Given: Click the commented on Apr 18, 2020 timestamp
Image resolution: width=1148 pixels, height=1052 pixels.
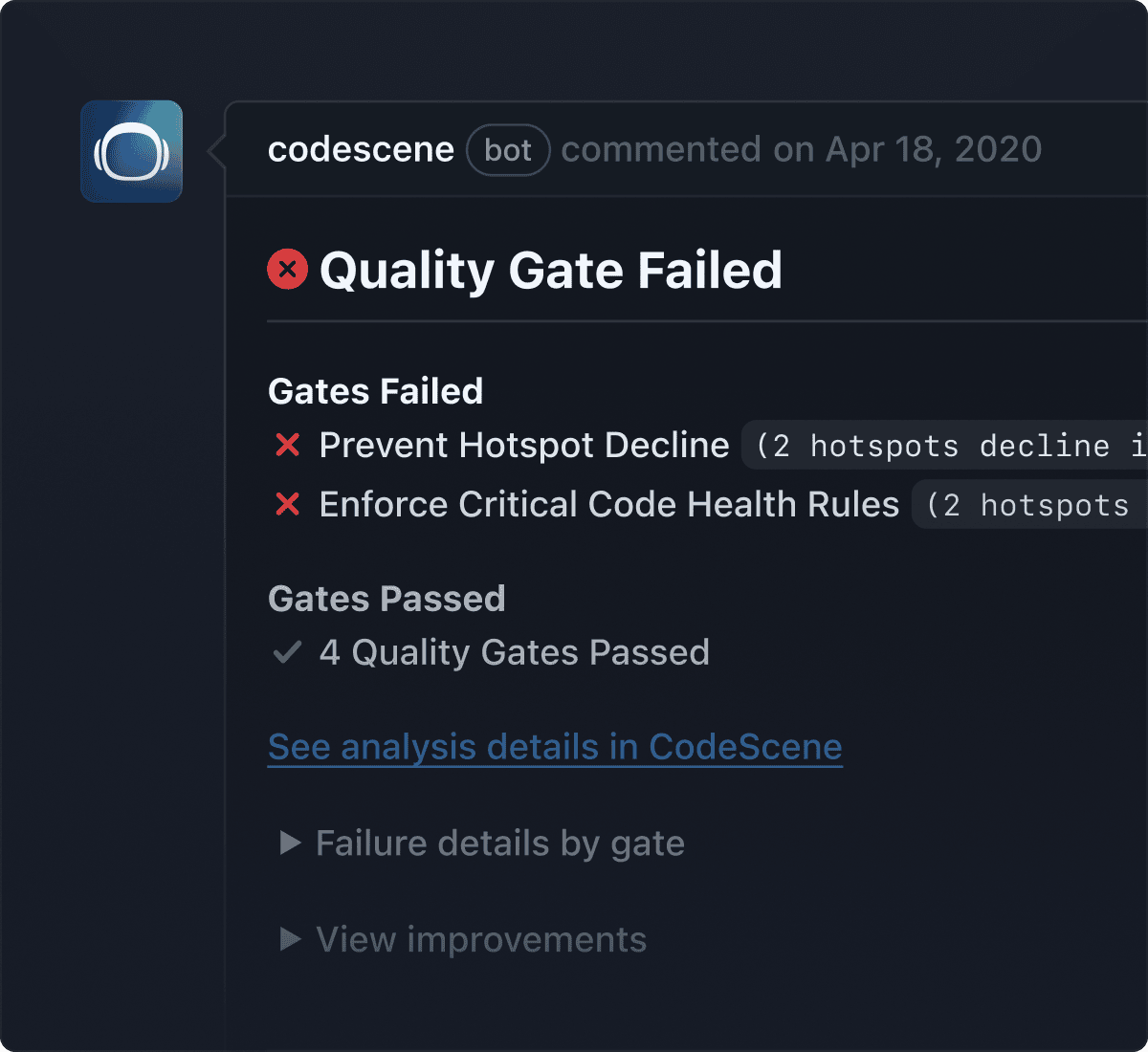Looking at the screenshot, I should click(x=801, y=150).
